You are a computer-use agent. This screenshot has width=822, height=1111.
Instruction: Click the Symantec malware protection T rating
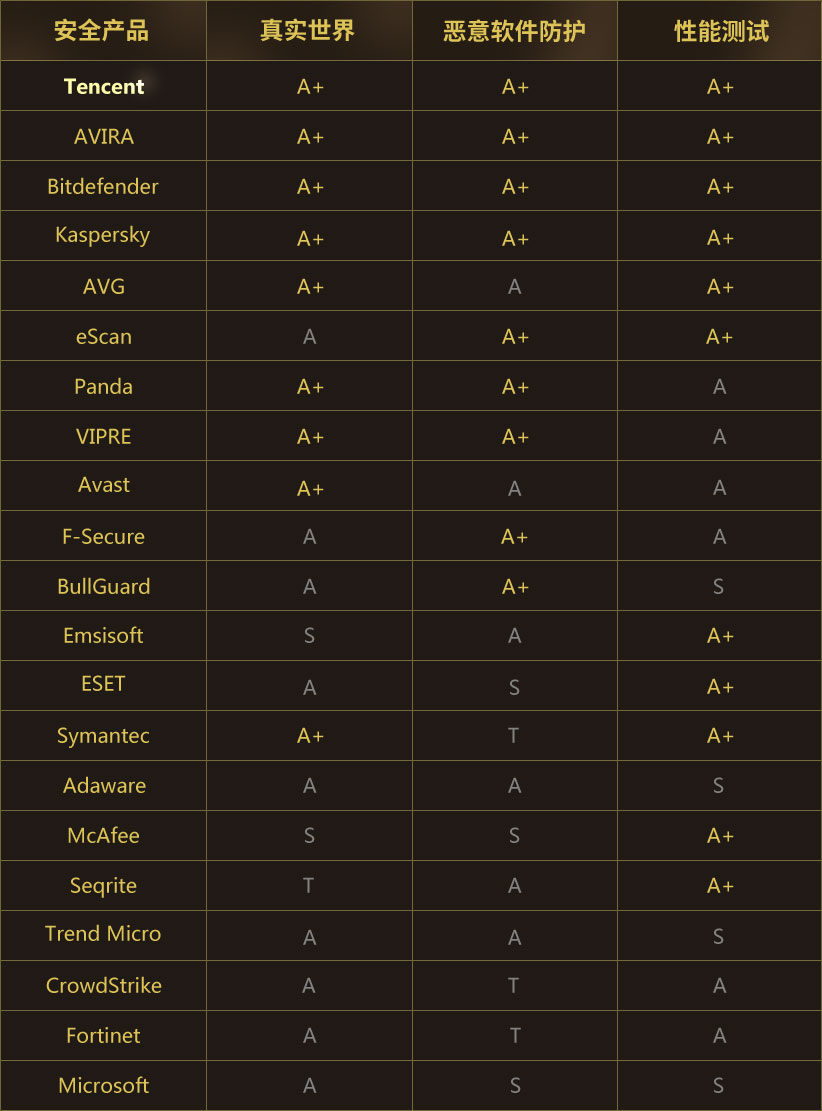[x=513, y=735]
